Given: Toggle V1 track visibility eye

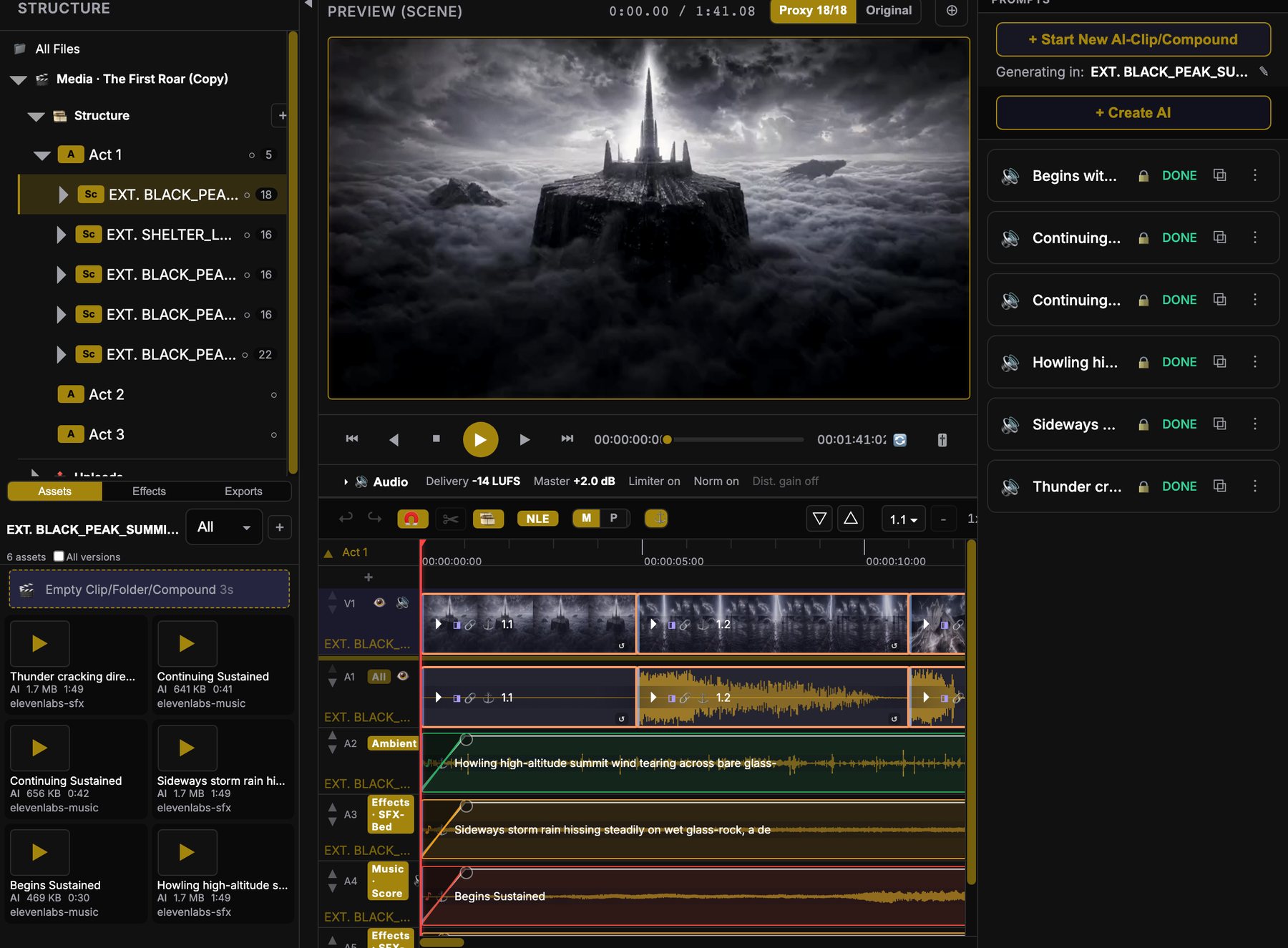Looking at the screenshot, I should point(379,602).
